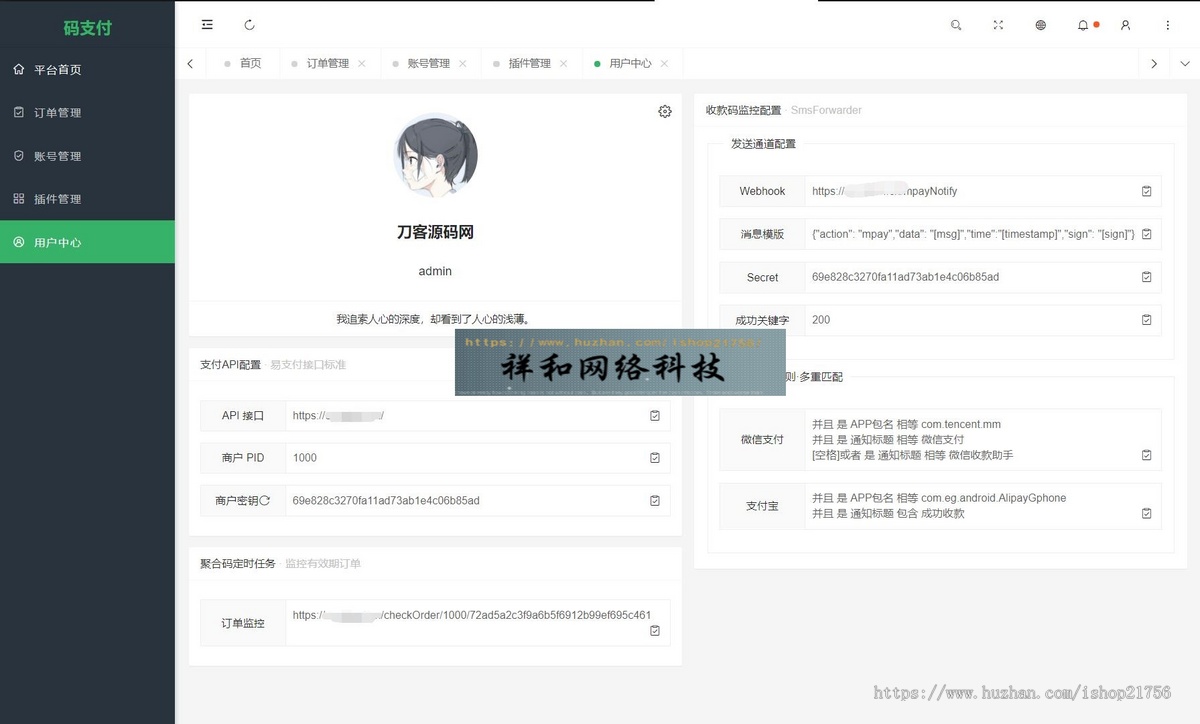Go to 平台首页 in sidebar
Viewport: 1200px width, 724px height.
pos(87,70)
